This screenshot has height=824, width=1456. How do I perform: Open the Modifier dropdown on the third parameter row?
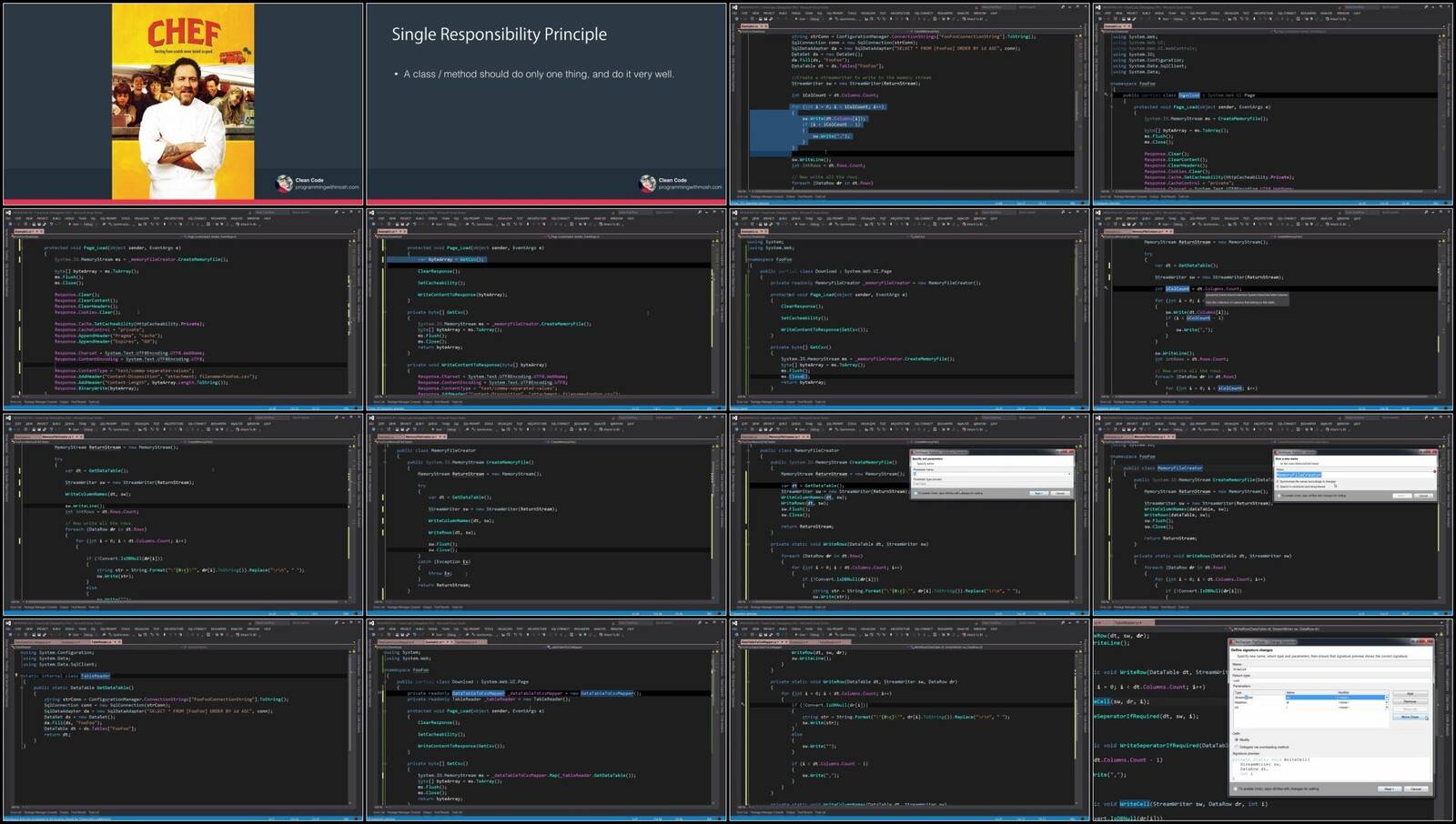pos(1386,707)
